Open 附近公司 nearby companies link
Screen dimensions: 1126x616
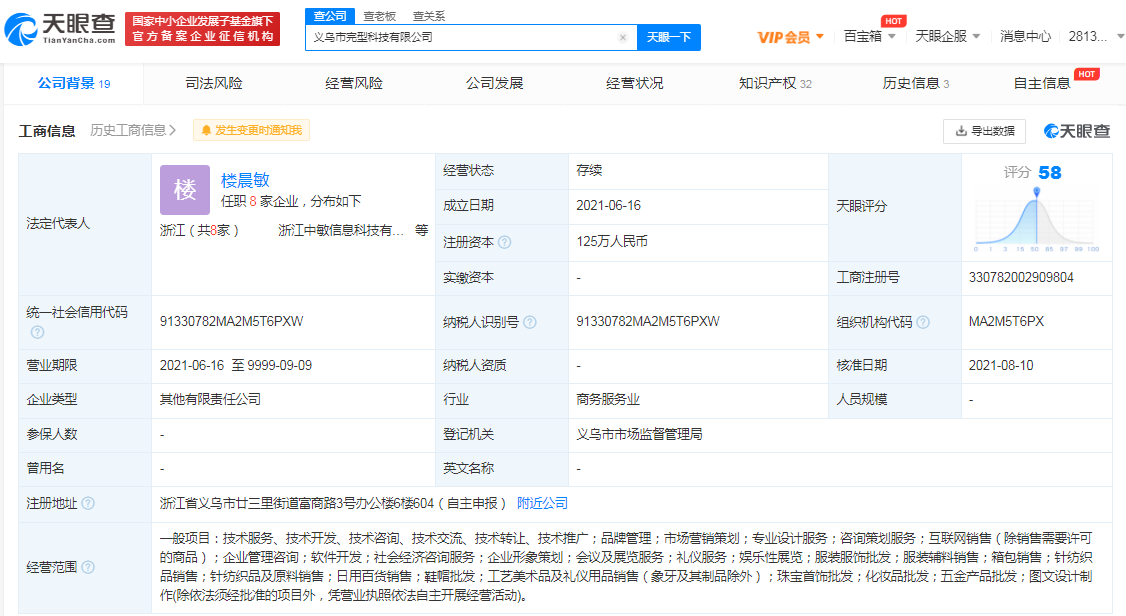click(x=542, y=503)
